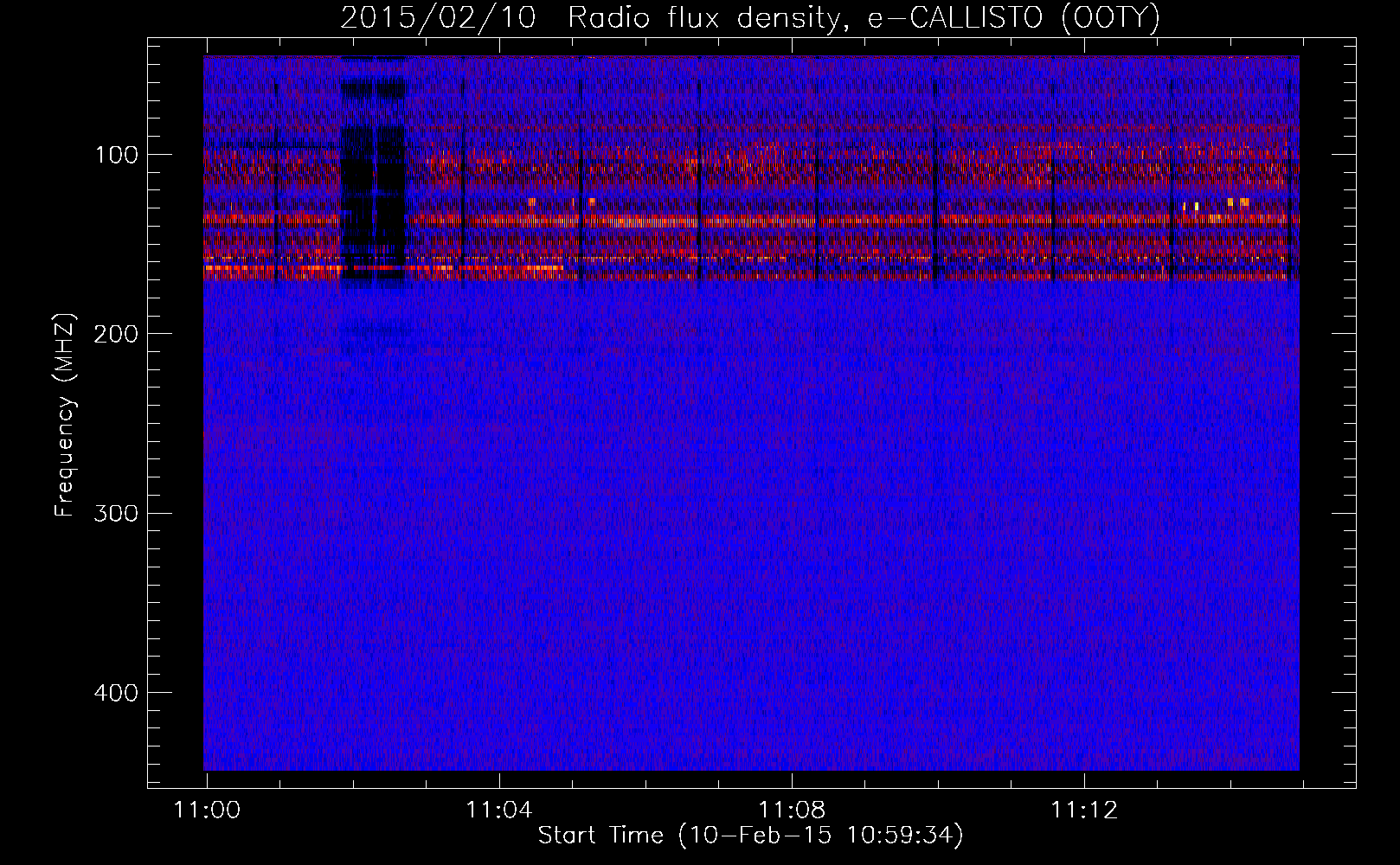Select the "11:04" time tick label

tap(499, 811)
